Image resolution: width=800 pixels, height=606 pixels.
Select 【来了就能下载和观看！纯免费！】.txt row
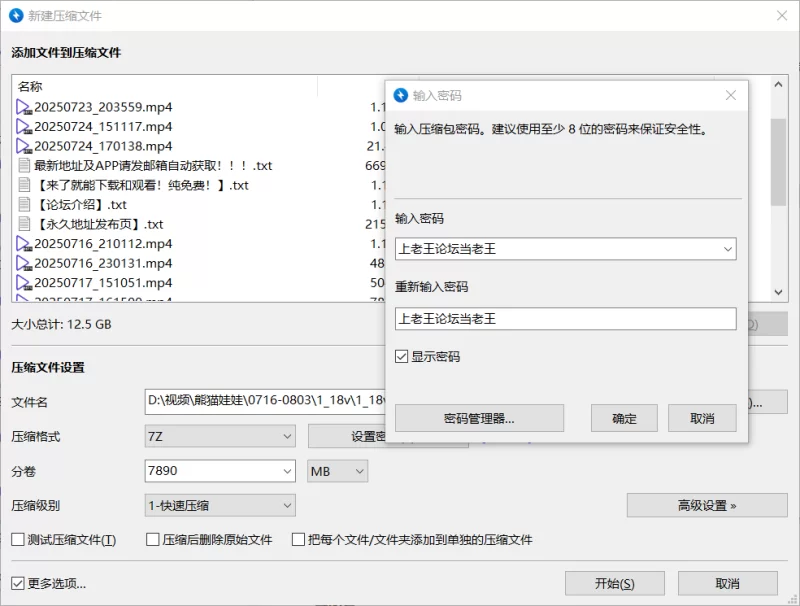pos(141,185)
